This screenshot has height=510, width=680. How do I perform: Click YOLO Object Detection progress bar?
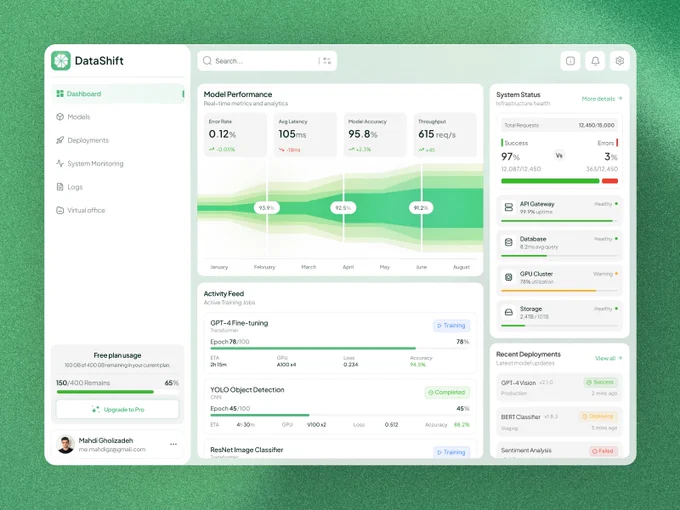pos(340,415)
